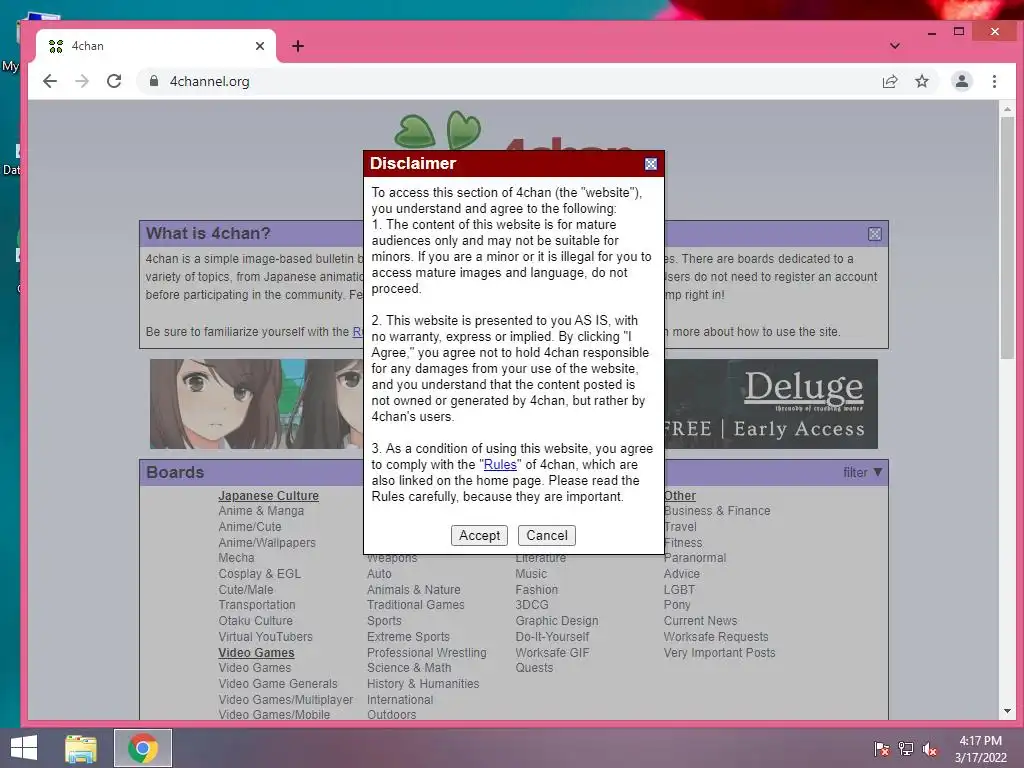Open the Science & Math board
Screen dimensions: 1024x768
pyautogui.click(x=409, y=668)
